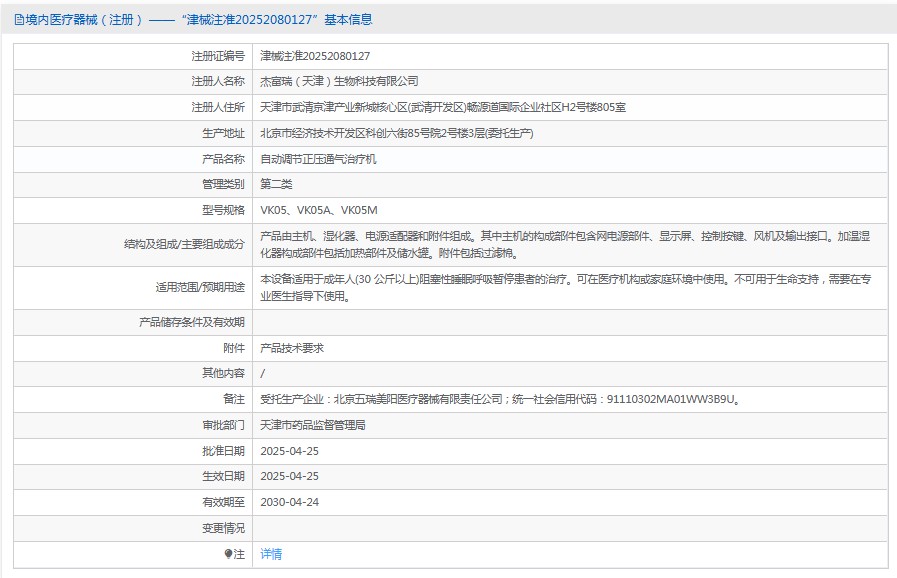
Task: Select the registrant address starting with 天津市武清京津产业新城
Action: click(443, 107)
